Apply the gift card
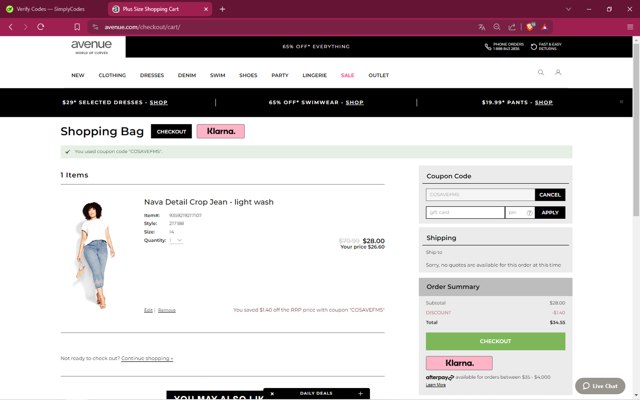The height and width of the screenshot is (400, 640). point(550,213)
